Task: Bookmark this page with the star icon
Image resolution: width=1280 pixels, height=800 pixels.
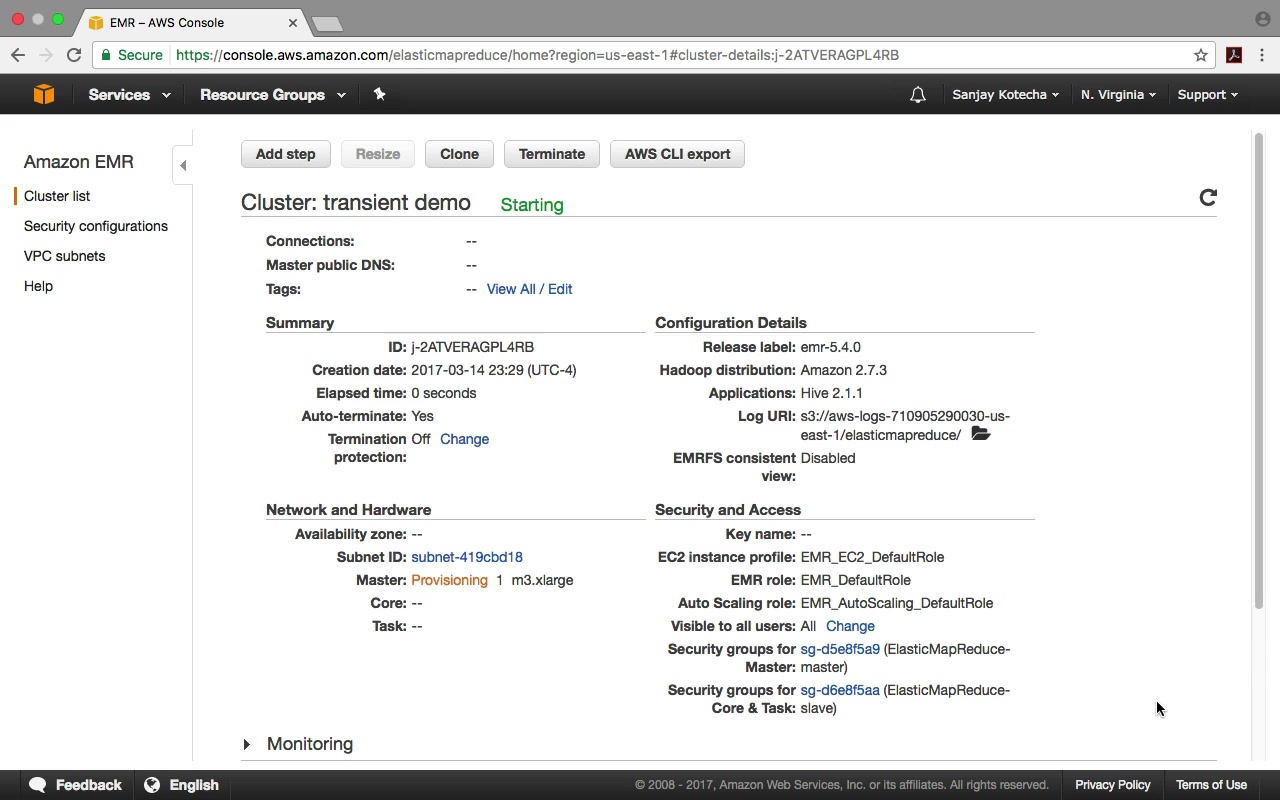Action: 1201,55
